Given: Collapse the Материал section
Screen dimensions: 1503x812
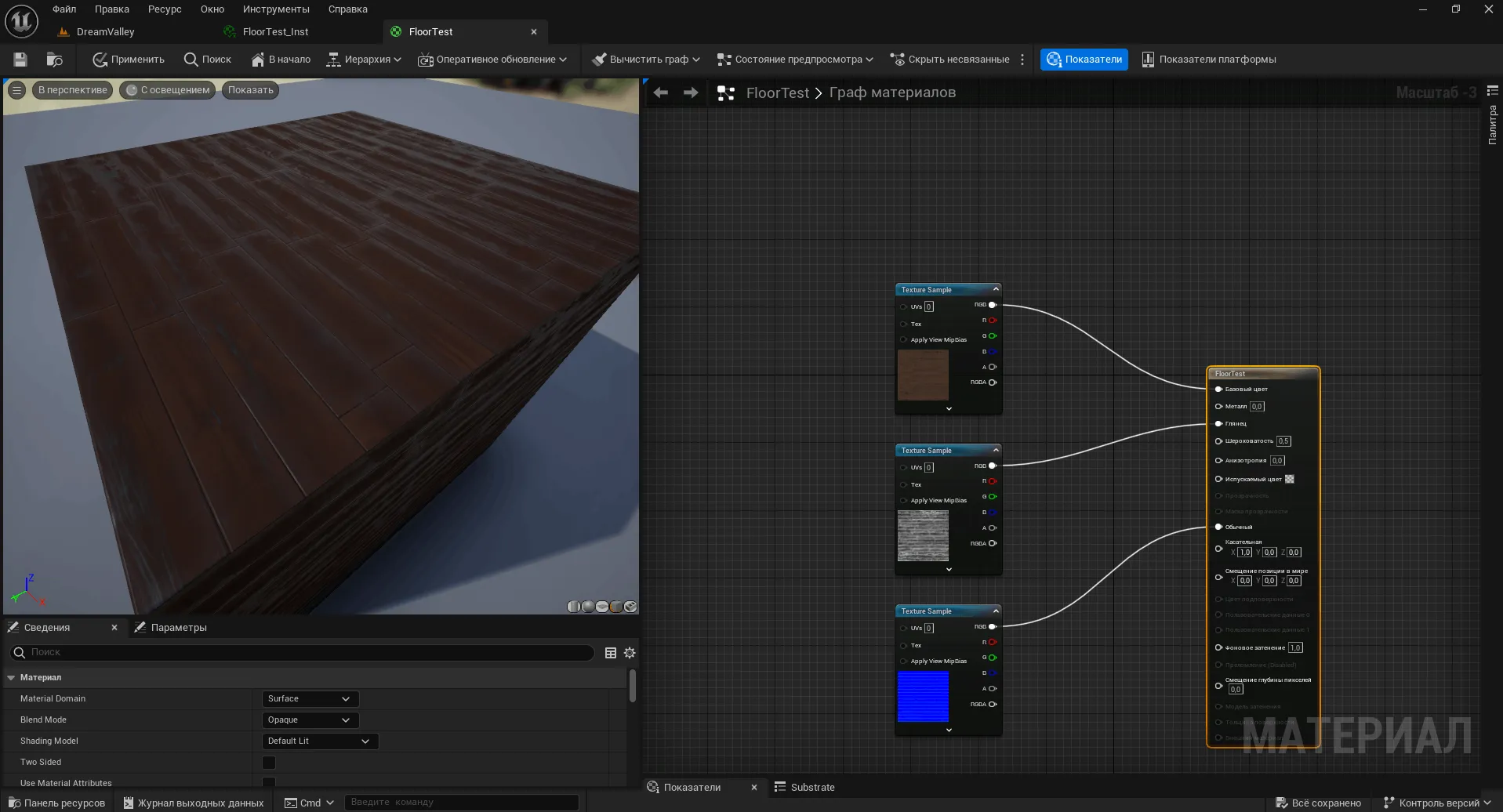Looking at the screenshot, I should tap(11, 678).
